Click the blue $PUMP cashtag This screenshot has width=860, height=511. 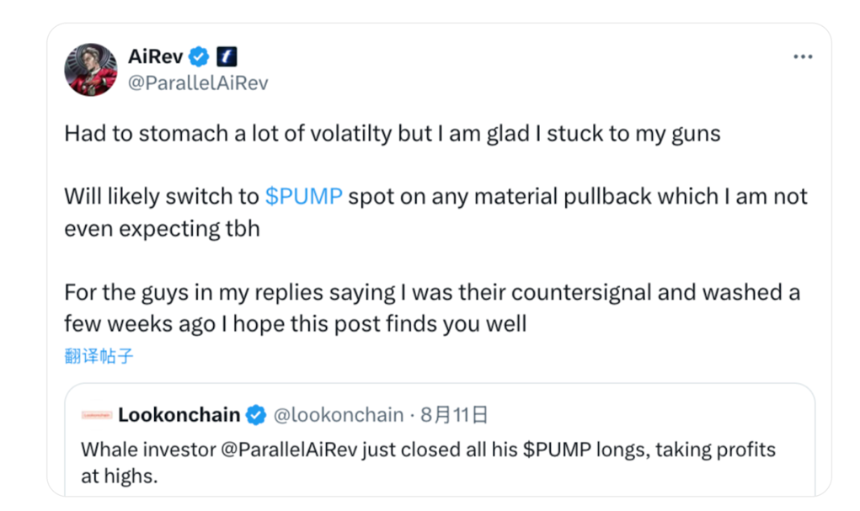click(x=304, y=196)
